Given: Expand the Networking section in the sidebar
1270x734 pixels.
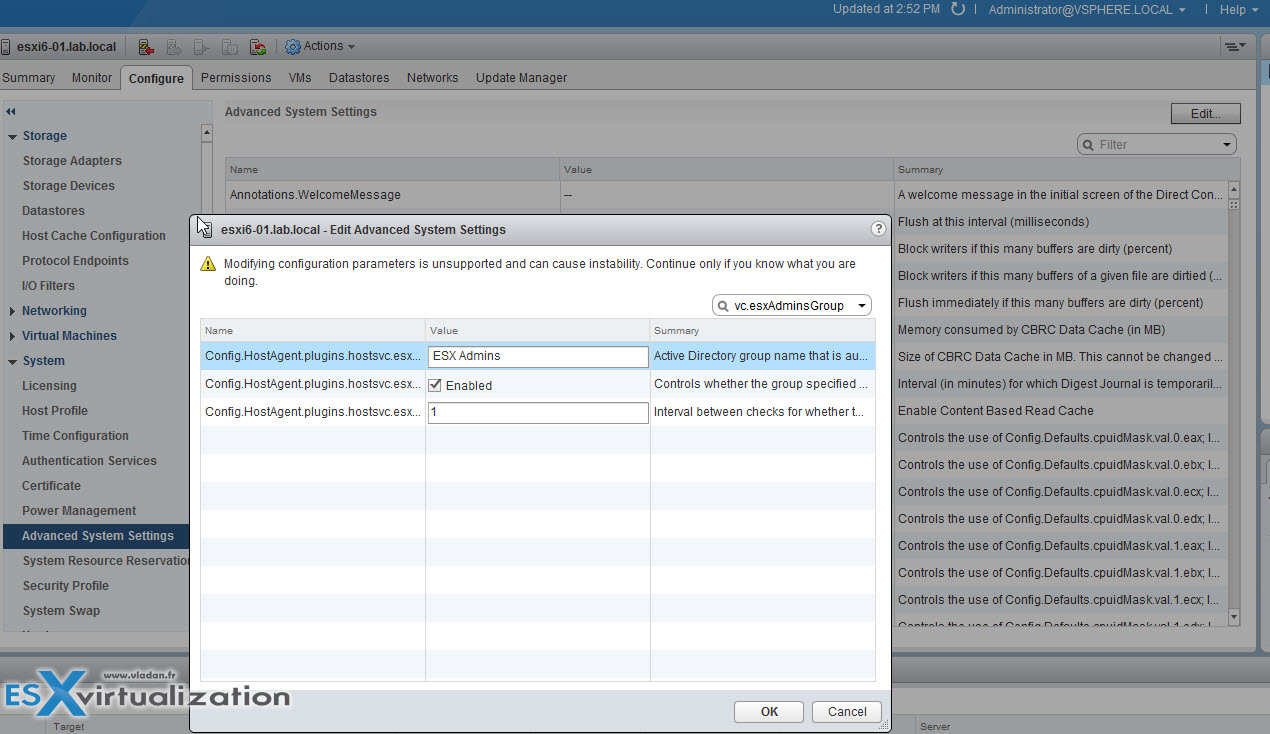Looking at the screenshot, I should (x=12, y=310).
